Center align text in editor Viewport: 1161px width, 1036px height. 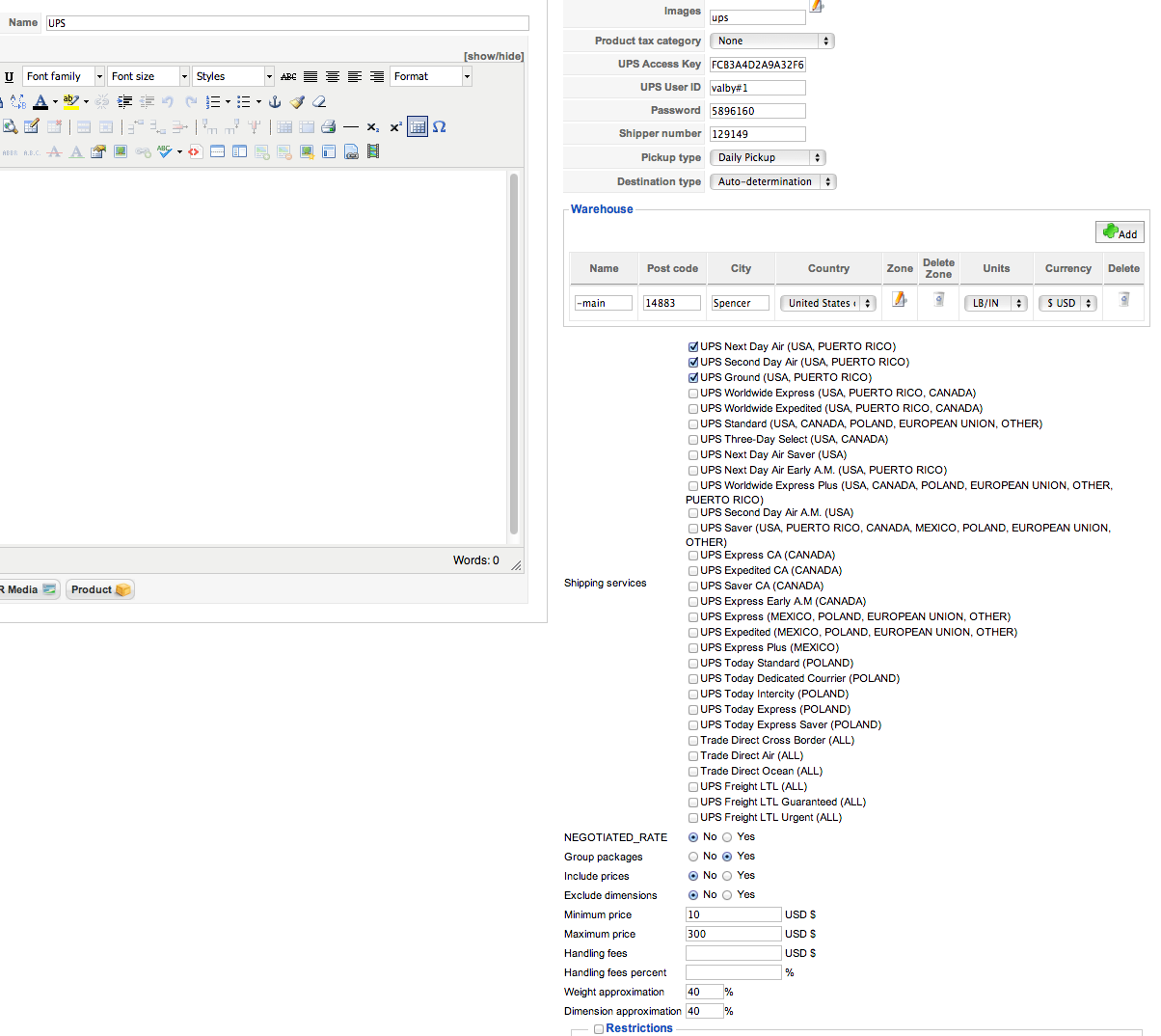[333, 76]
